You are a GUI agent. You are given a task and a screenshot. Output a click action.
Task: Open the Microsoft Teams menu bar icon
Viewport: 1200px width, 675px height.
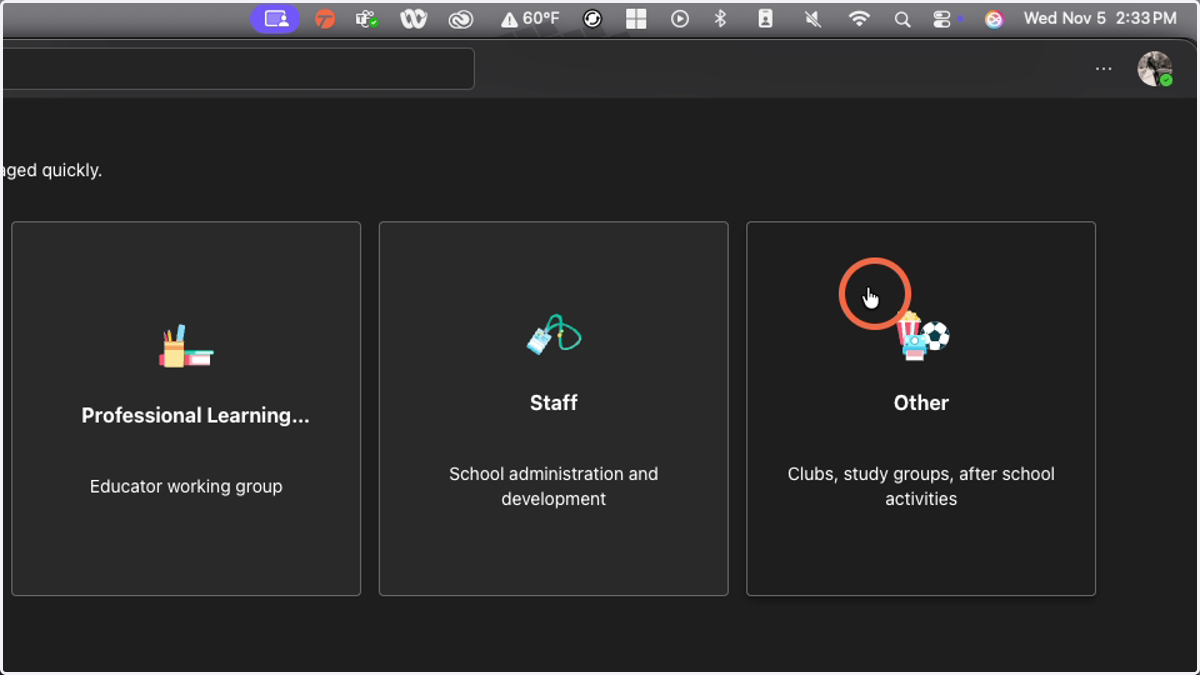point(367,19)
